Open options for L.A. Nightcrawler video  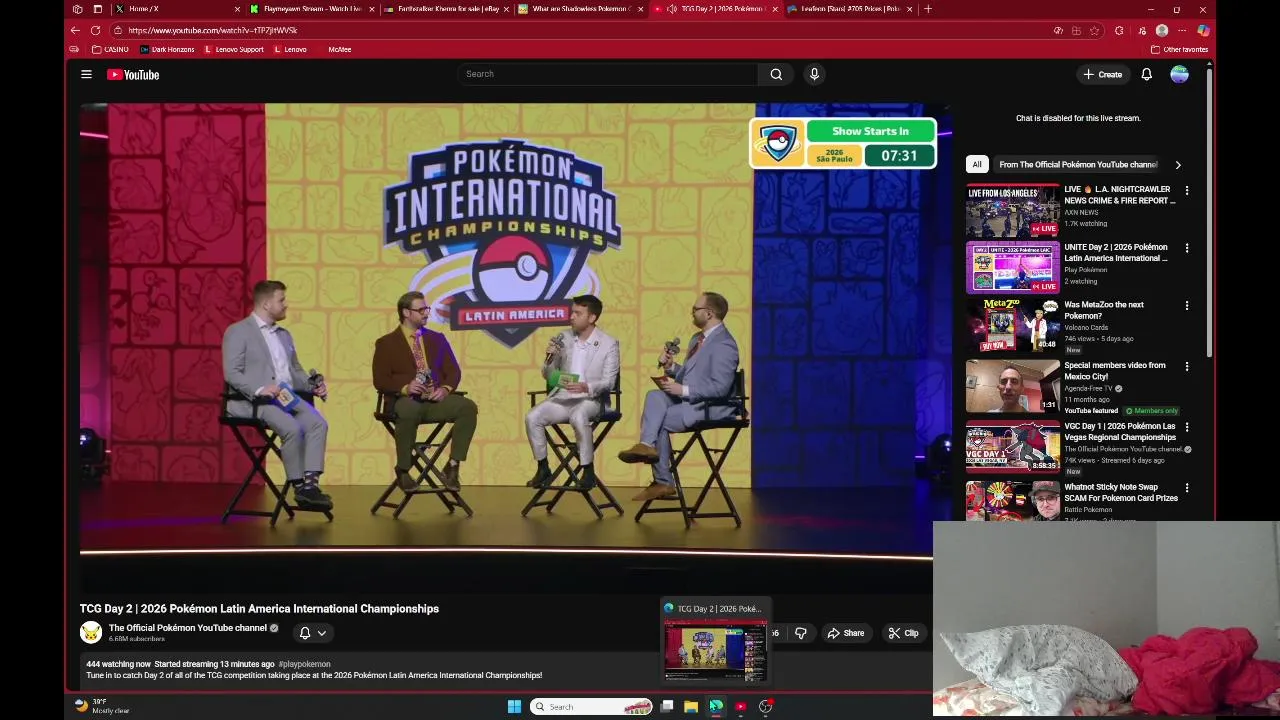[x=1187, y=190]
